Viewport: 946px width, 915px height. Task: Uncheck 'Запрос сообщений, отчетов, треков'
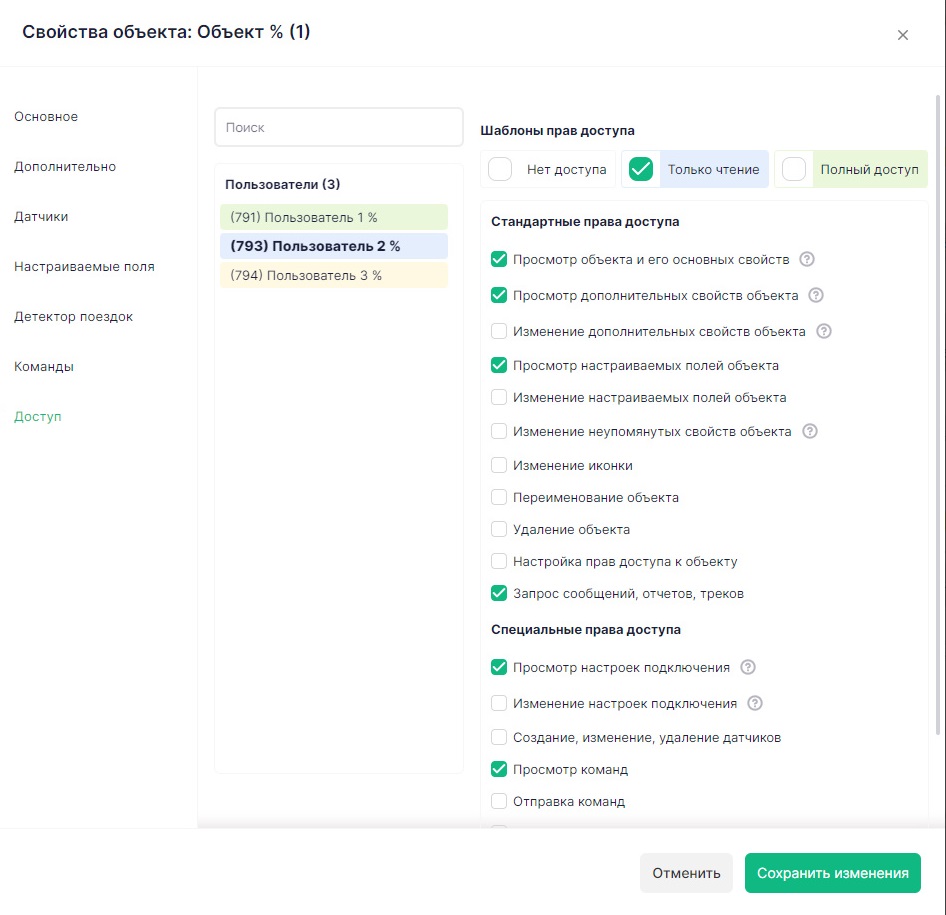499,593
